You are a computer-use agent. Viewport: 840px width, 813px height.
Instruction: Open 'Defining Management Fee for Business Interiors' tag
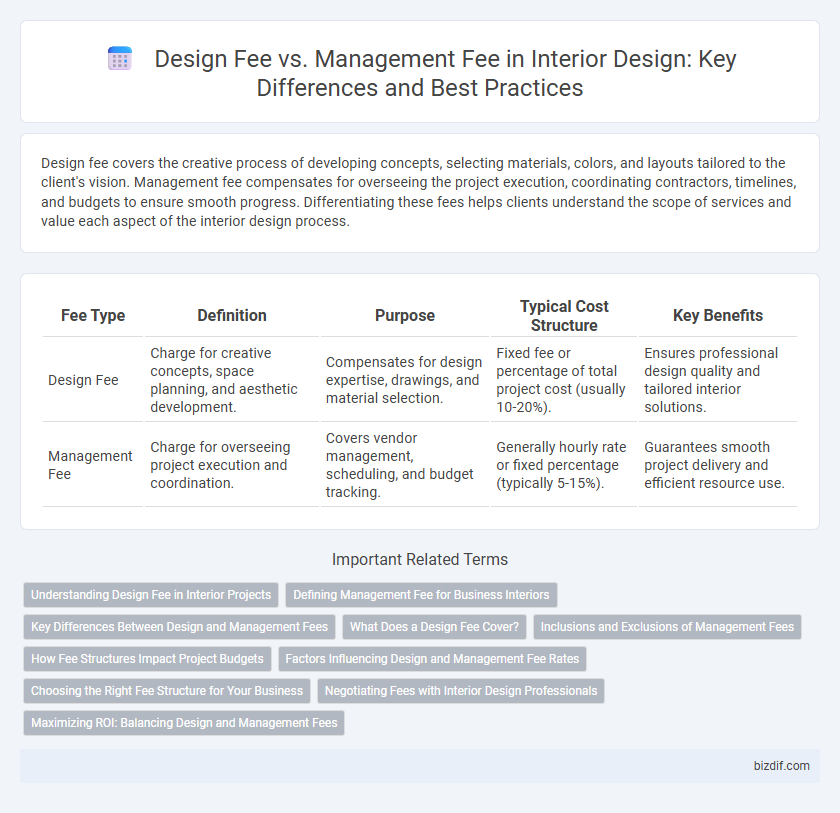(421, 595)
